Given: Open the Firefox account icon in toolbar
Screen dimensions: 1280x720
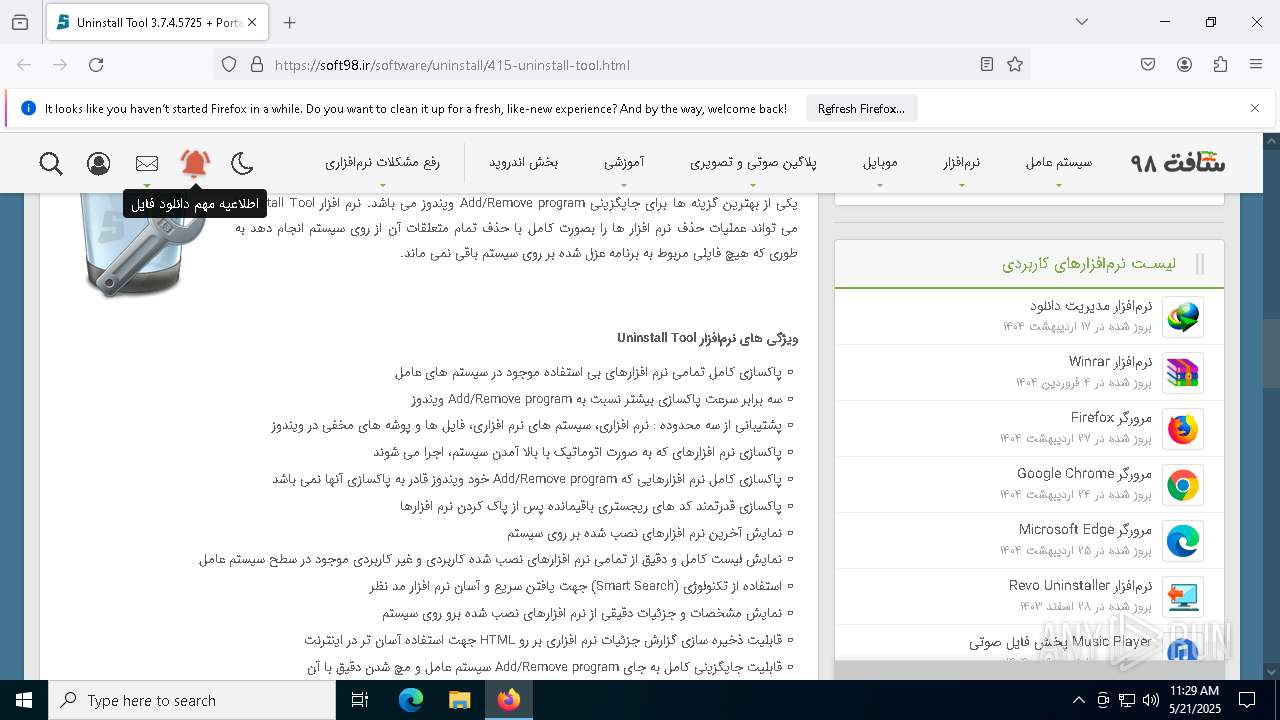Looking at the screenshot, I should [1184, 64].
